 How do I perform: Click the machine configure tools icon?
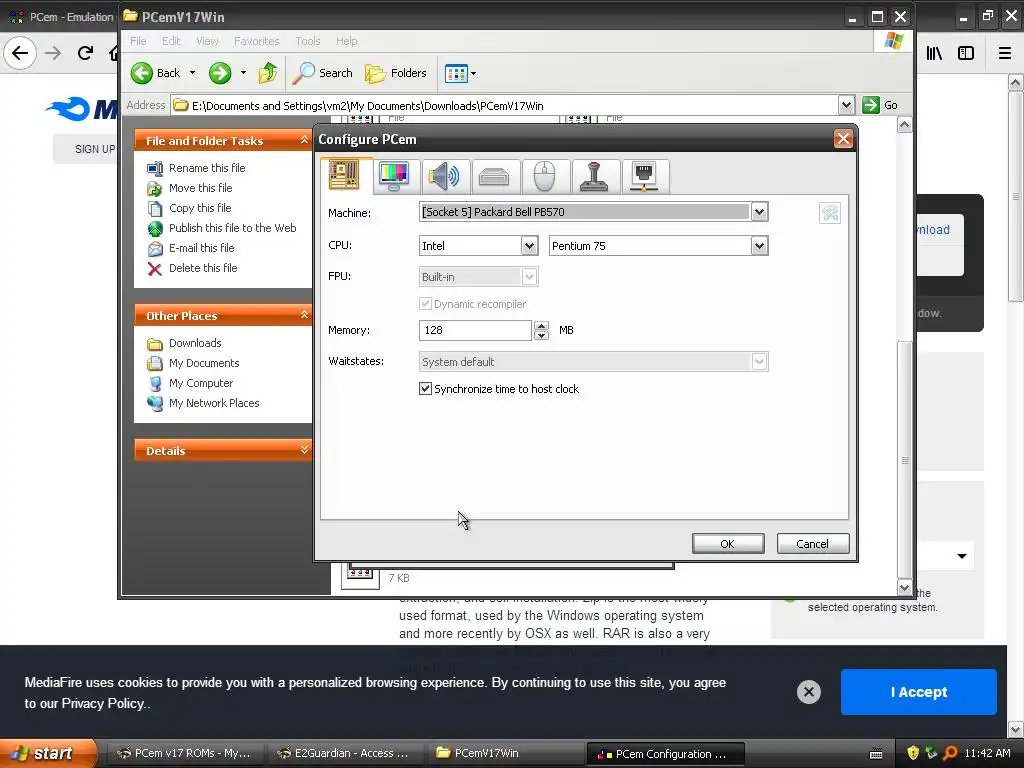(x=829, y=213)
